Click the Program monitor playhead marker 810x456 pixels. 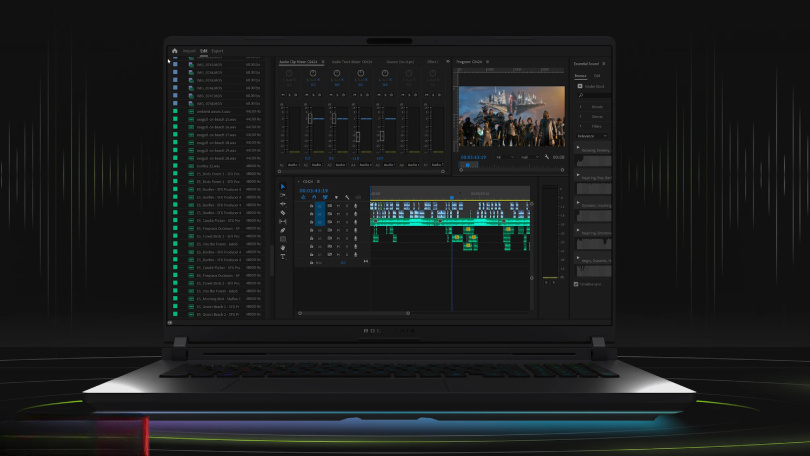[468, 165]
